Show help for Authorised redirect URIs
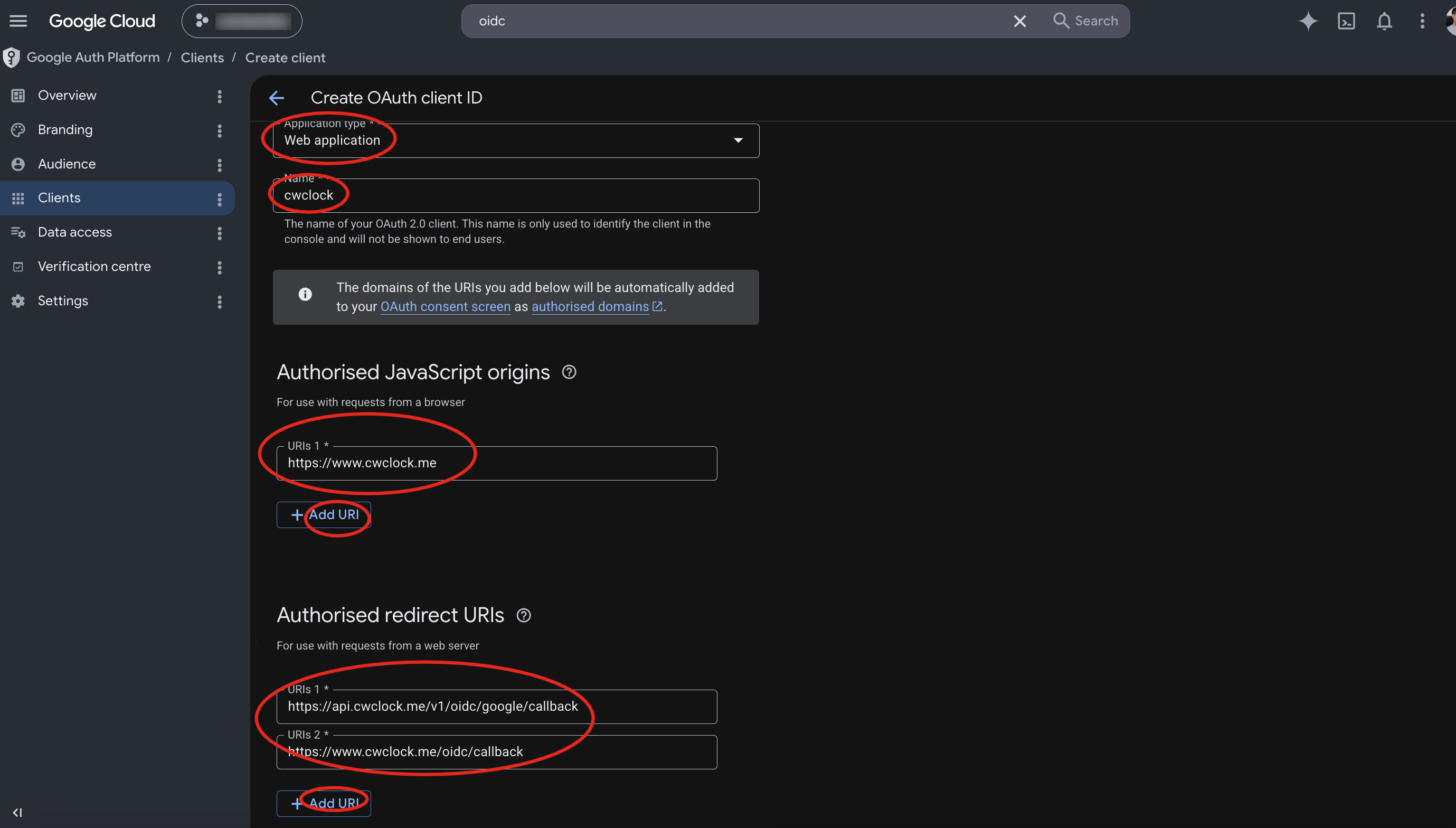1456x828 pixels. coord(524,615)
